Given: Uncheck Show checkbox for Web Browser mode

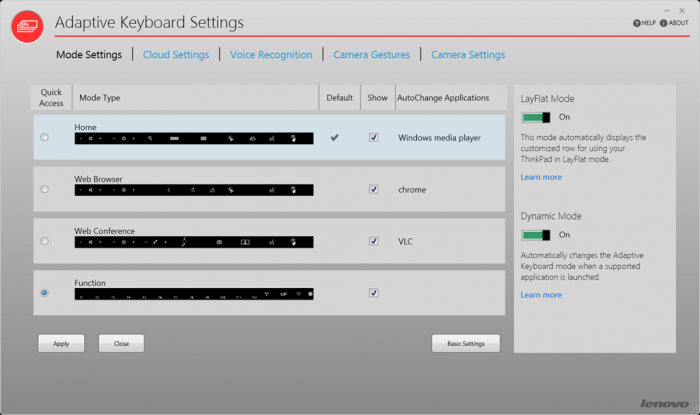Looking at the screenshot, I should coord(373,189).
